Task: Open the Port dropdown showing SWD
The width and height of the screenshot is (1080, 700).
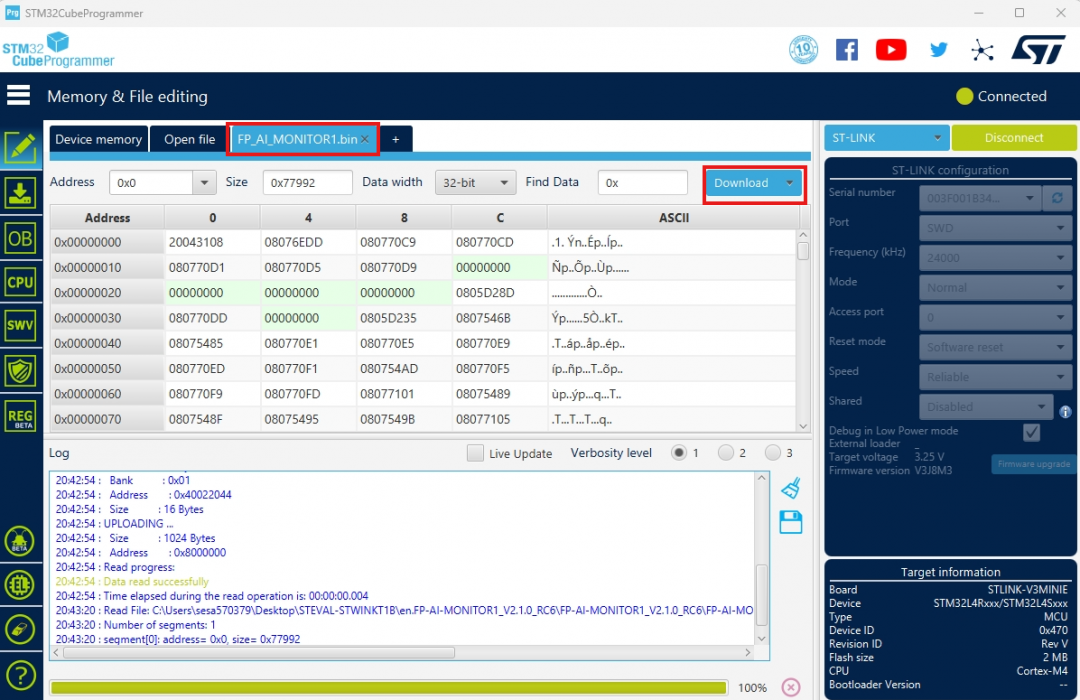Action: [995, 227]
